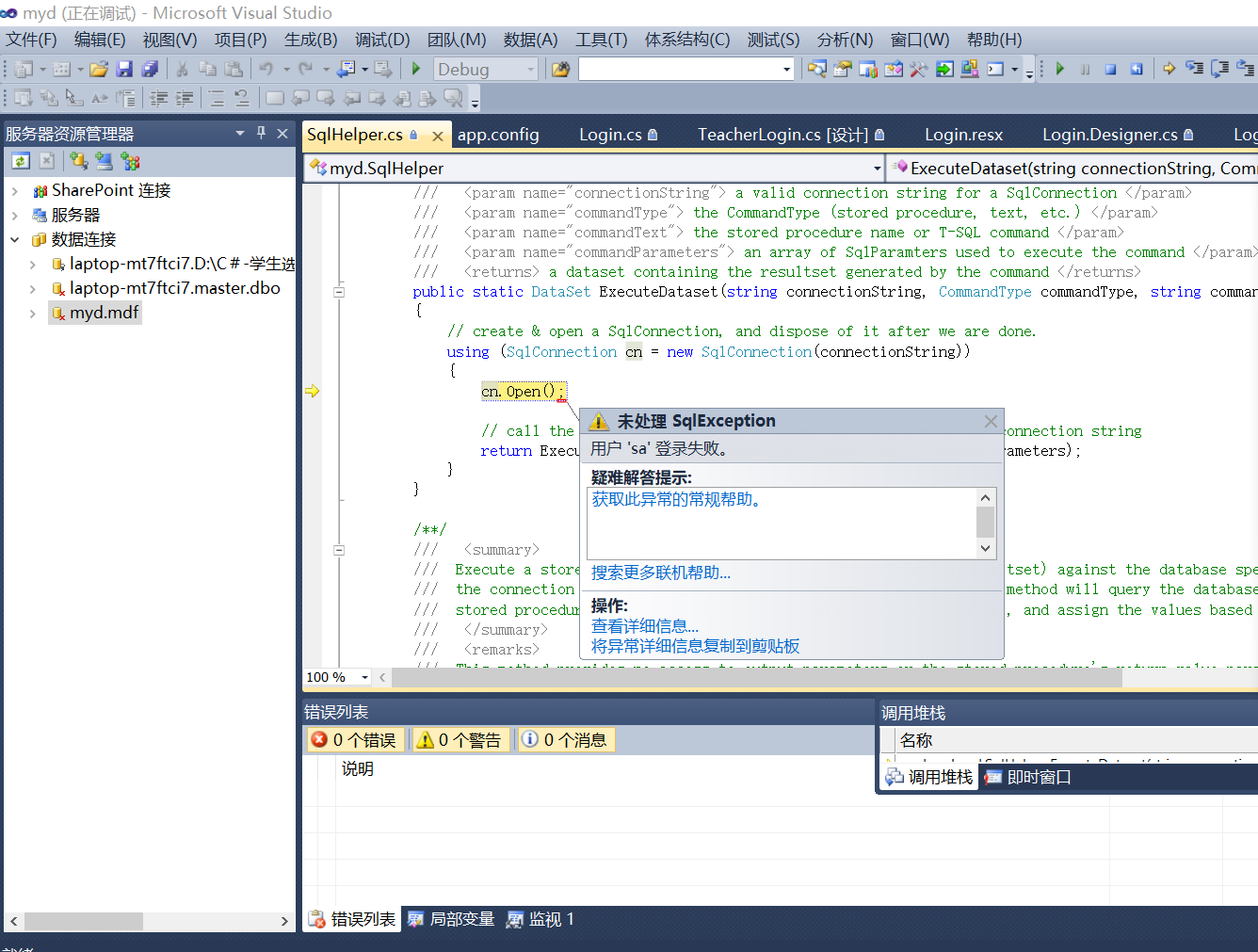Pause execution with the Break All icon
This screenshot has height=952, width=1258.
point(1086,69)
